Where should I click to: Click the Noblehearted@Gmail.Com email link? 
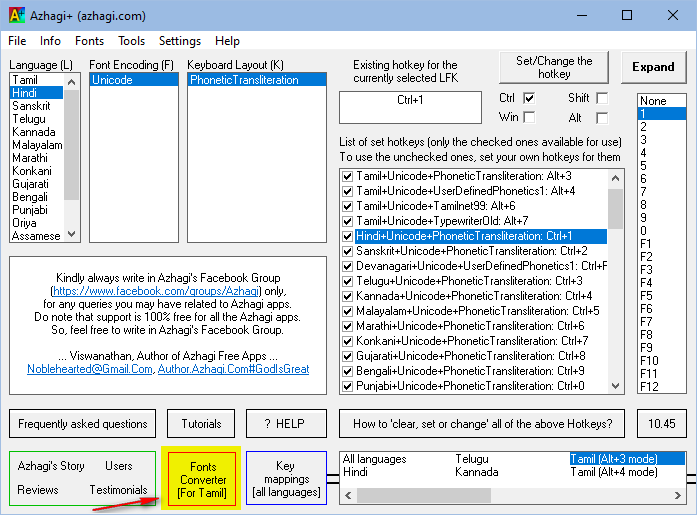point(90,369)
